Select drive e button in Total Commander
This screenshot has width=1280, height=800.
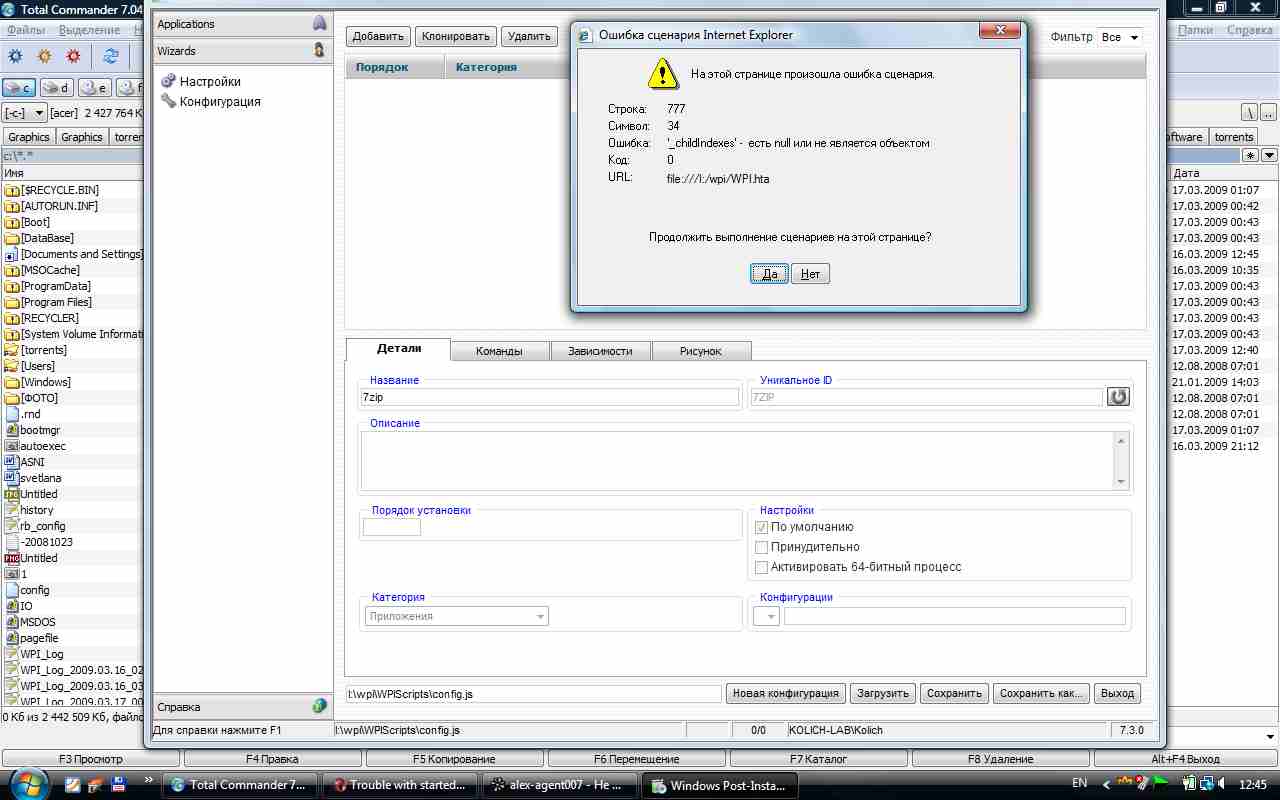94,88
